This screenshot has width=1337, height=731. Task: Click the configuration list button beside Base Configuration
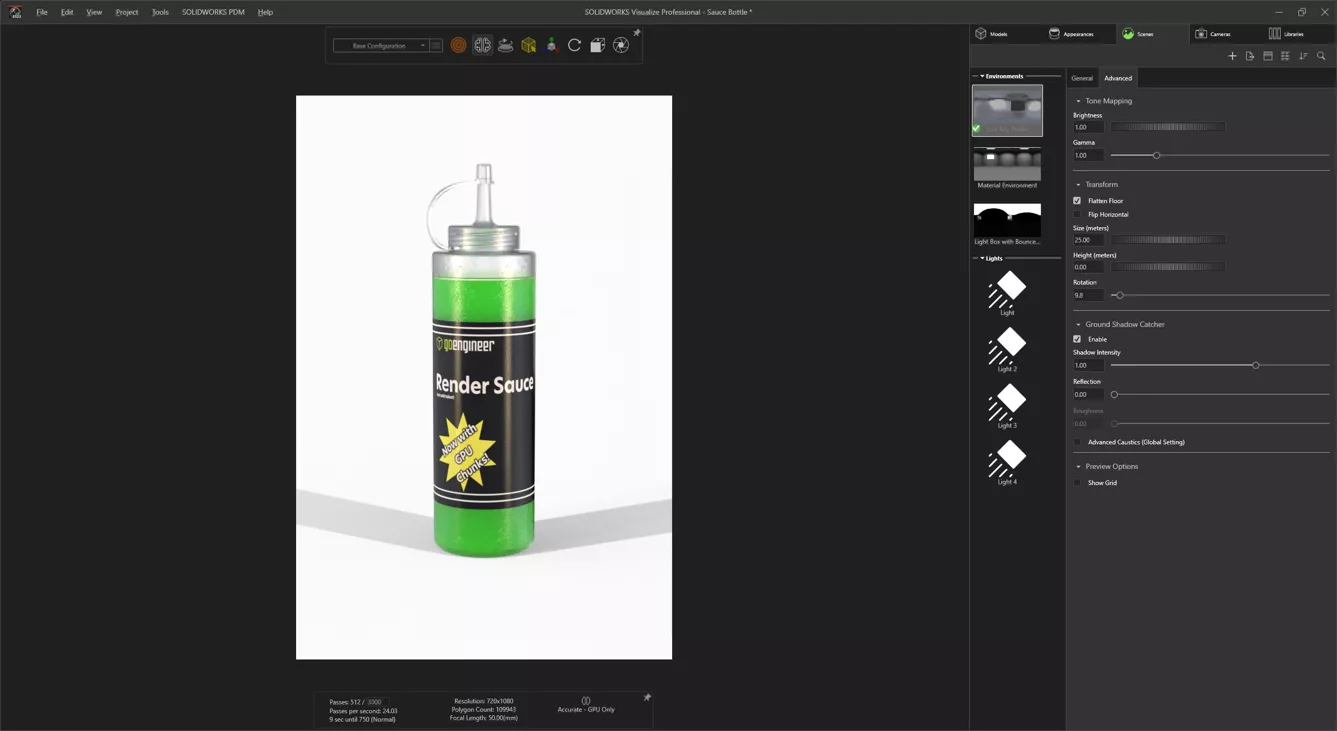[x=436, y=45]
